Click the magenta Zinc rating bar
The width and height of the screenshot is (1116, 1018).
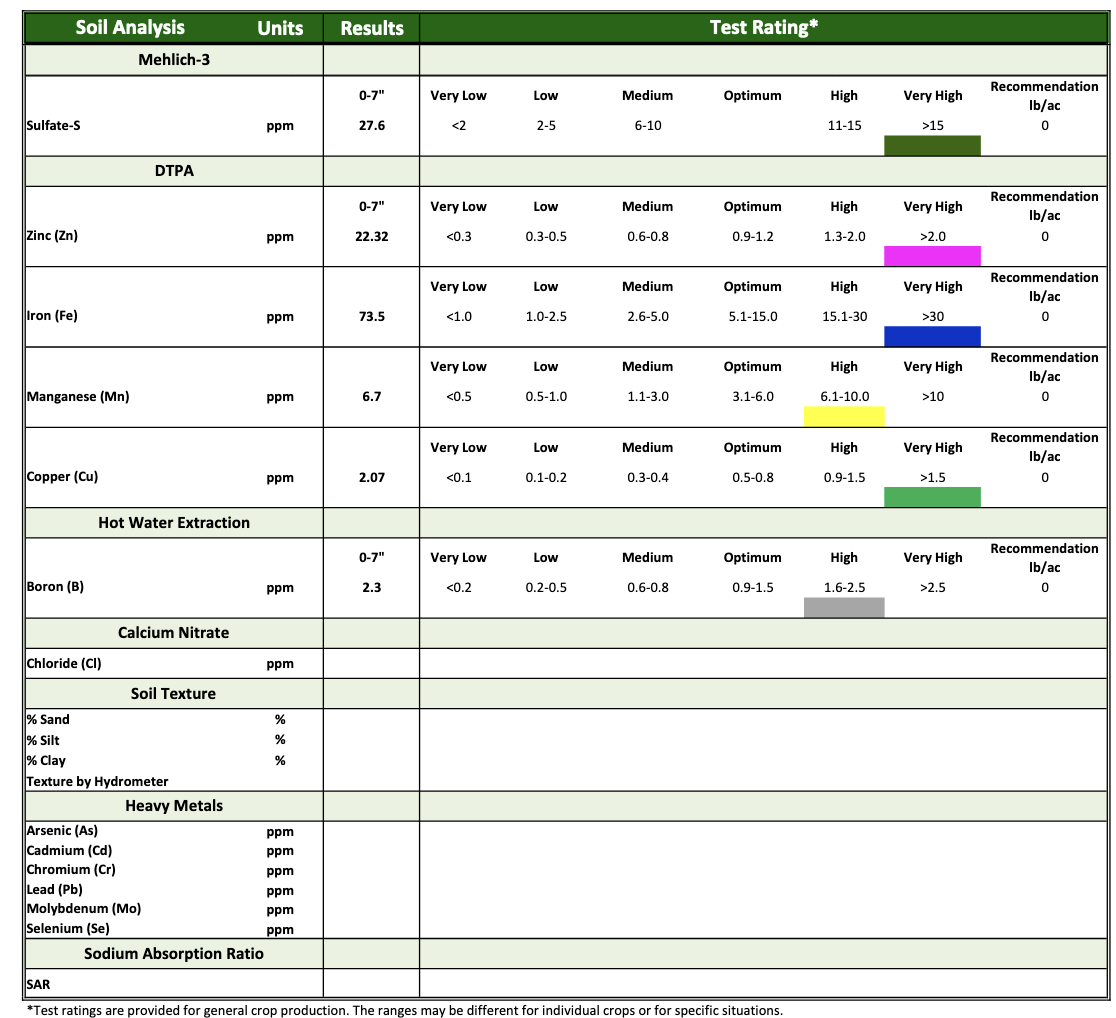(x=932, y=256)
